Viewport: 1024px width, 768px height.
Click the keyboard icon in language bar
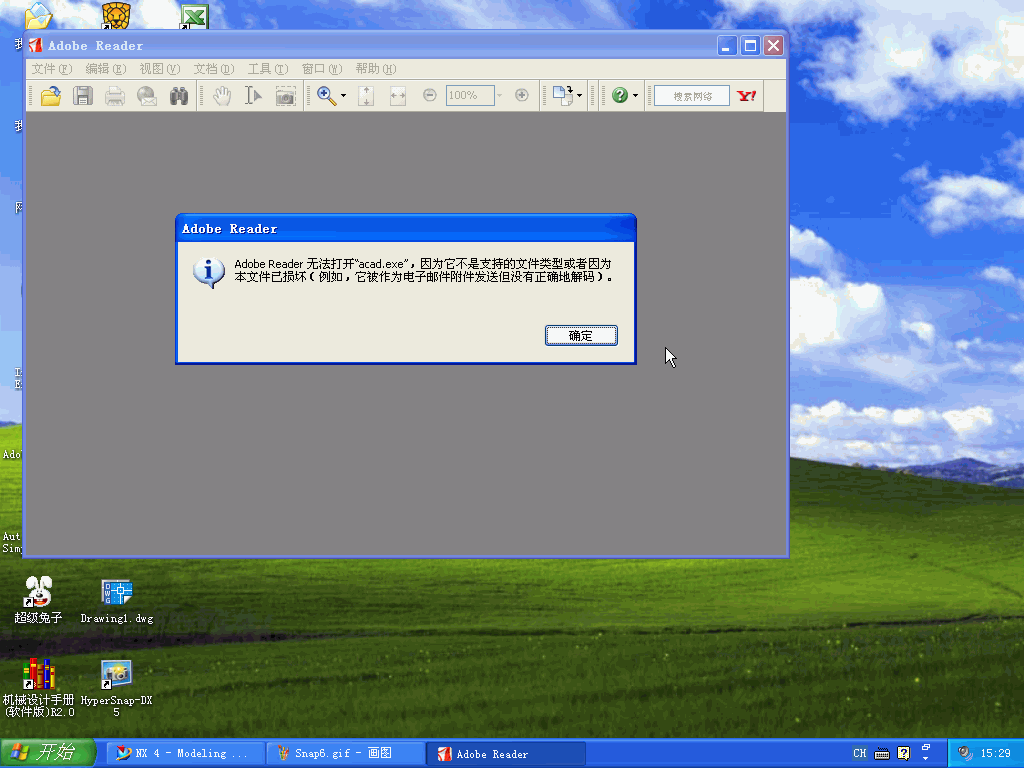(x=882, y=754)
